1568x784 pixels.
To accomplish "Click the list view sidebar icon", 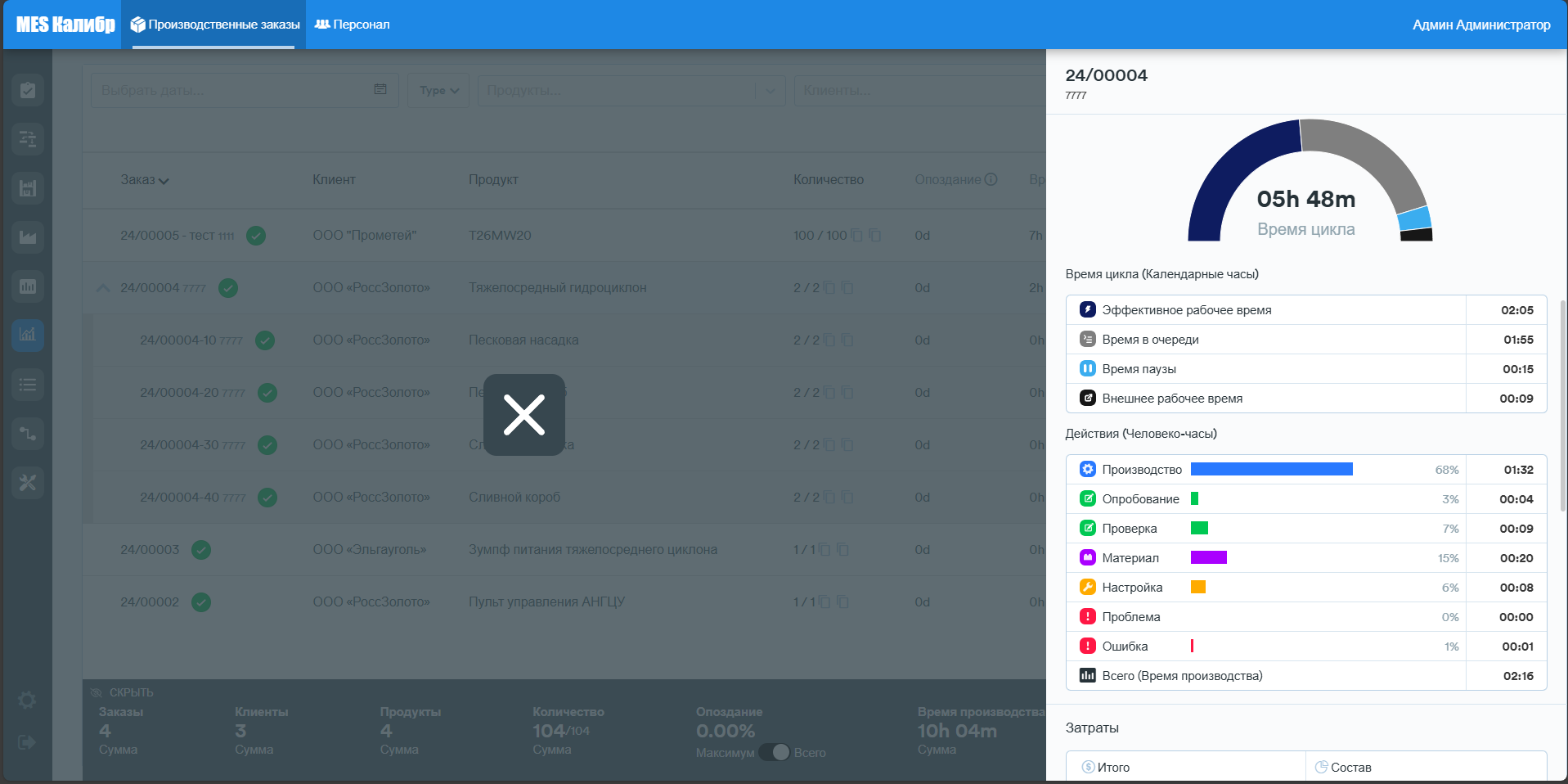I will pos(28,384).
